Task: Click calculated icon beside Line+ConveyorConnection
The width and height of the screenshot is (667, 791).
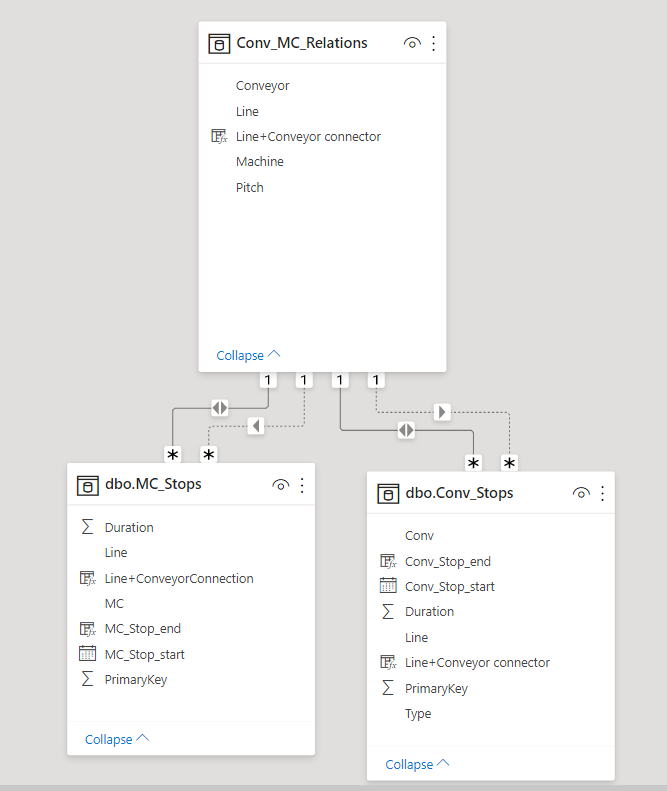Action: (87, 578)
